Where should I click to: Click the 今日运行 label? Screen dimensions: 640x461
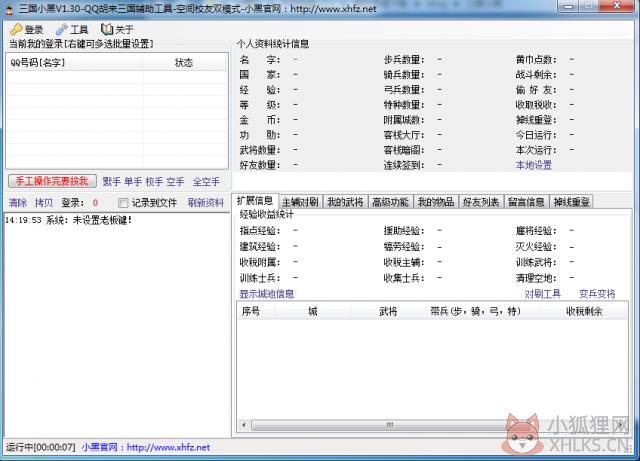[x=536, y=135]
